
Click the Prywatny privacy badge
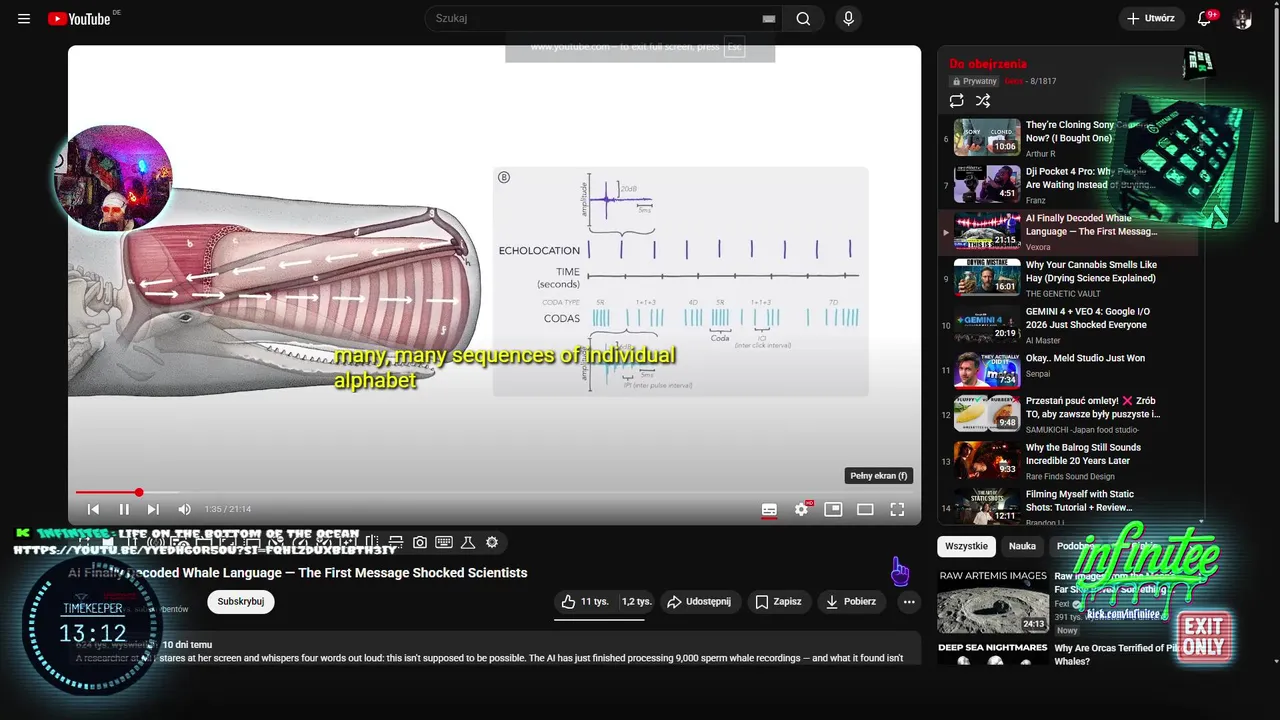coord(974,81)
